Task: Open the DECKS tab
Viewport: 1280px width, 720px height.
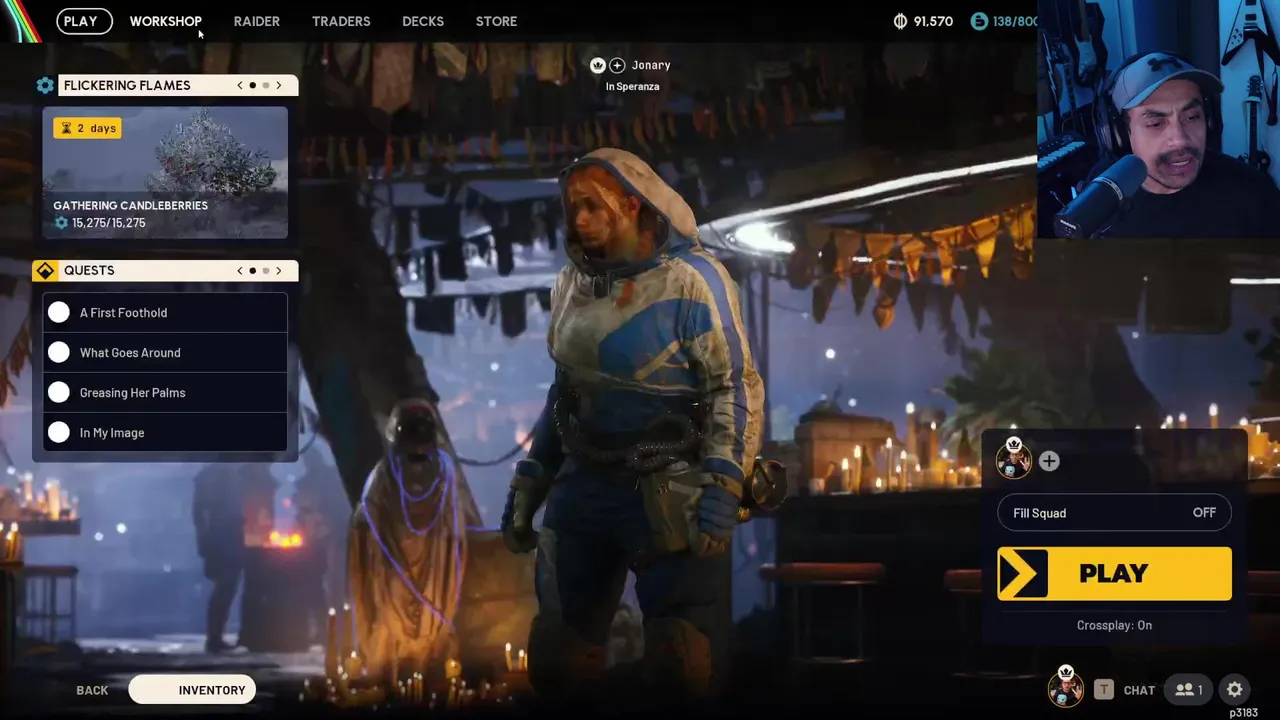Action: [x=423, y=21]
